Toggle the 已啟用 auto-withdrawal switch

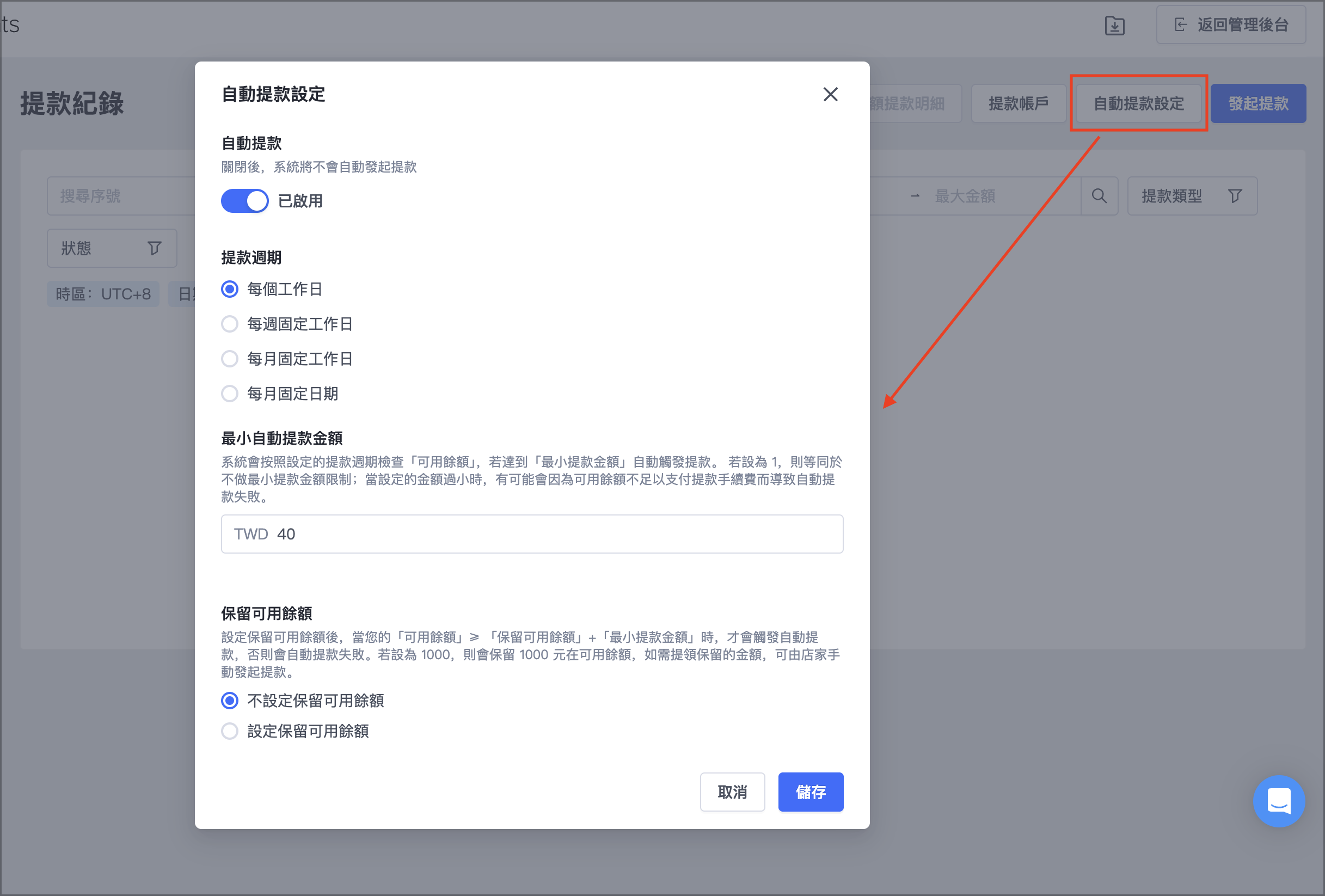tap(244, 201)
